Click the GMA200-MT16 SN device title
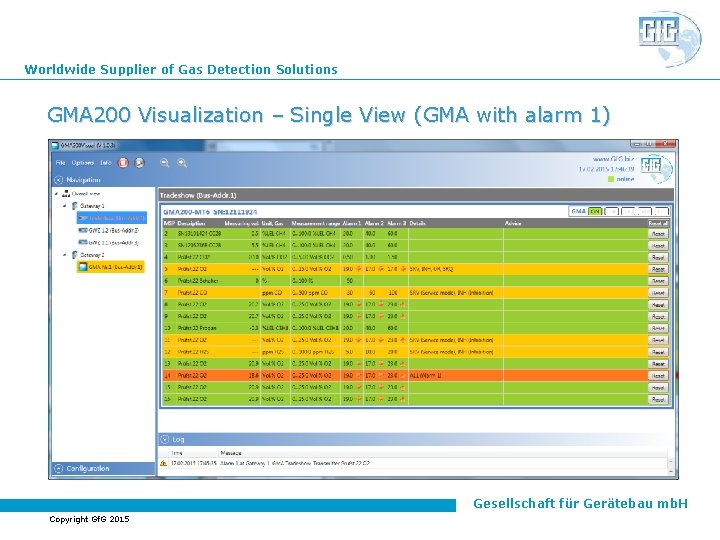This screenshot has width=720, height=540. pyautogui.click(x=210, y=212)
